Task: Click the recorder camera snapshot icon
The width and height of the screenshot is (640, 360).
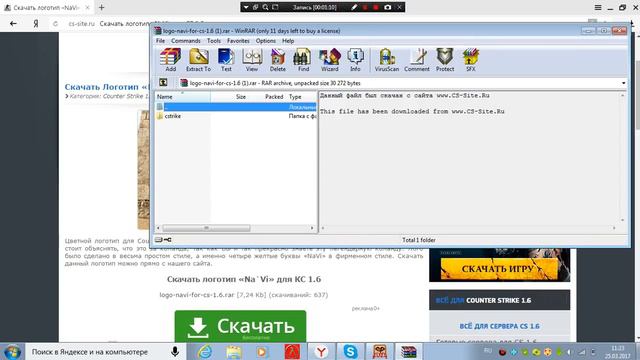Action: pos(388,7)
